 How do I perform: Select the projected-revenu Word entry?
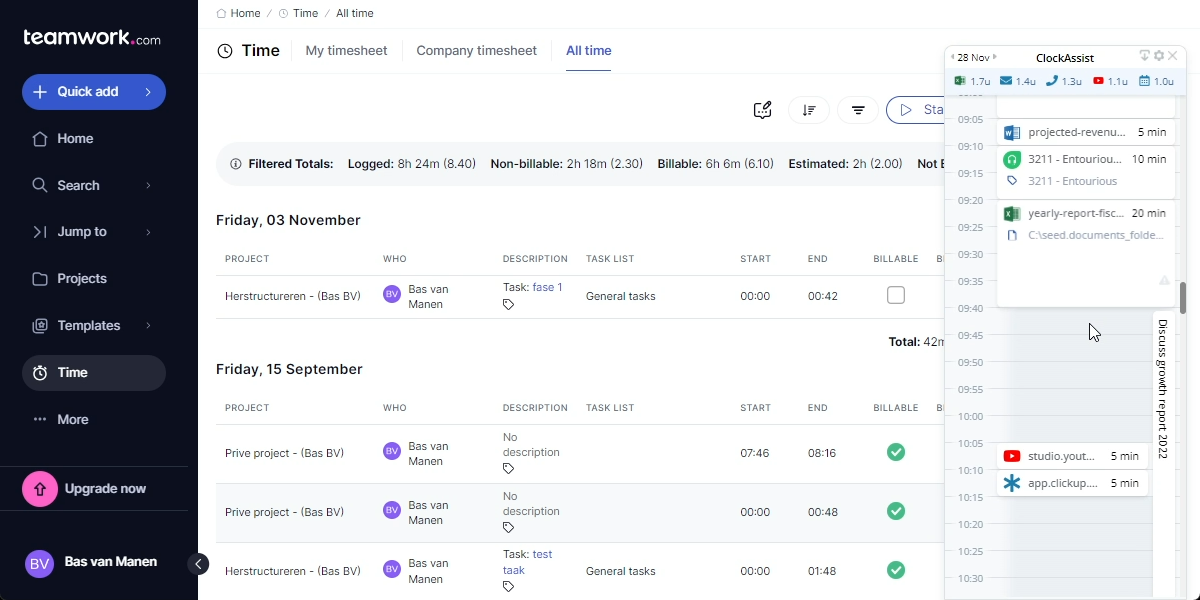pyautogui.click(x=1086, y=133)
